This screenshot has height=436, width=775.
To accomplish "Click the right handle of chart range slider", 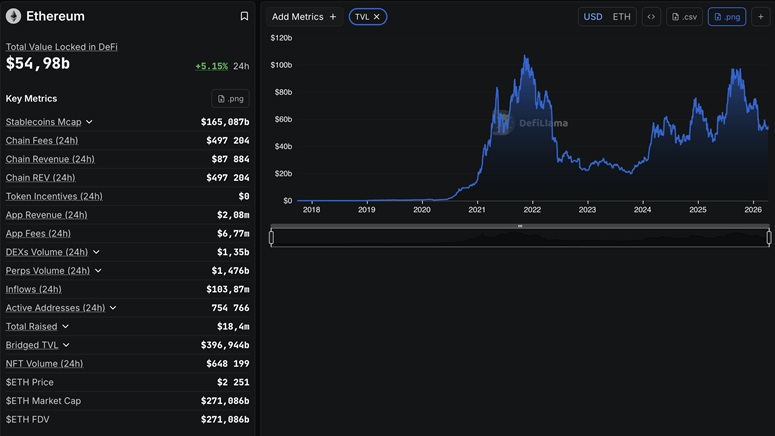I will click(x=769, y=238).
